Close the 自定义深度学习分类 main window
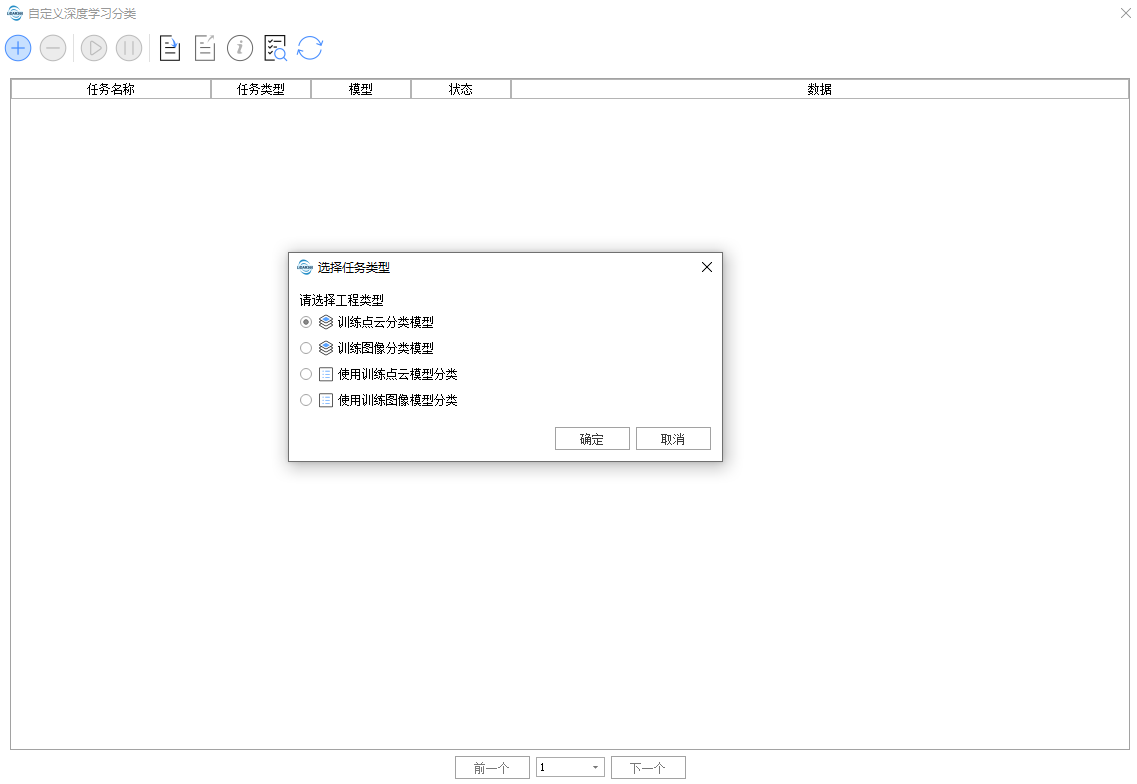Viewport: 1137px width, 784px height. tap(1125, 13)
